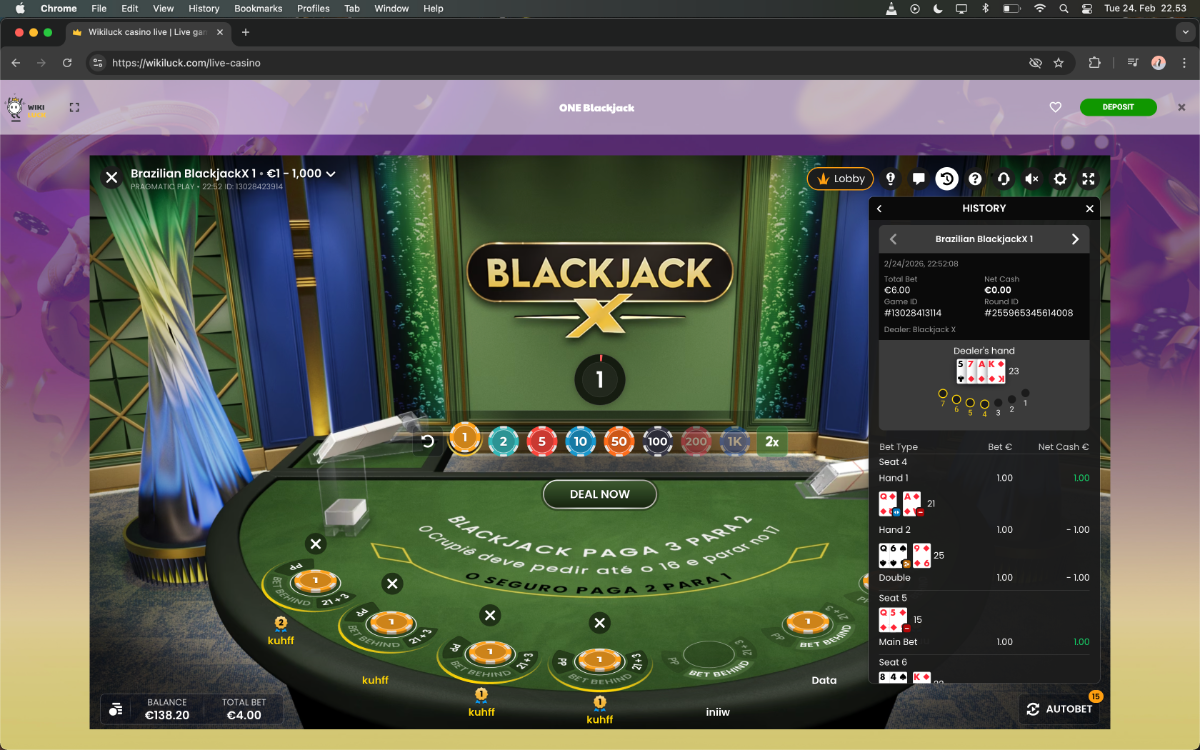Viewport: 1200px width, 750px height.
Task: Open the Bookmarks menu in menu bar
Action: [x=258, y=8]
